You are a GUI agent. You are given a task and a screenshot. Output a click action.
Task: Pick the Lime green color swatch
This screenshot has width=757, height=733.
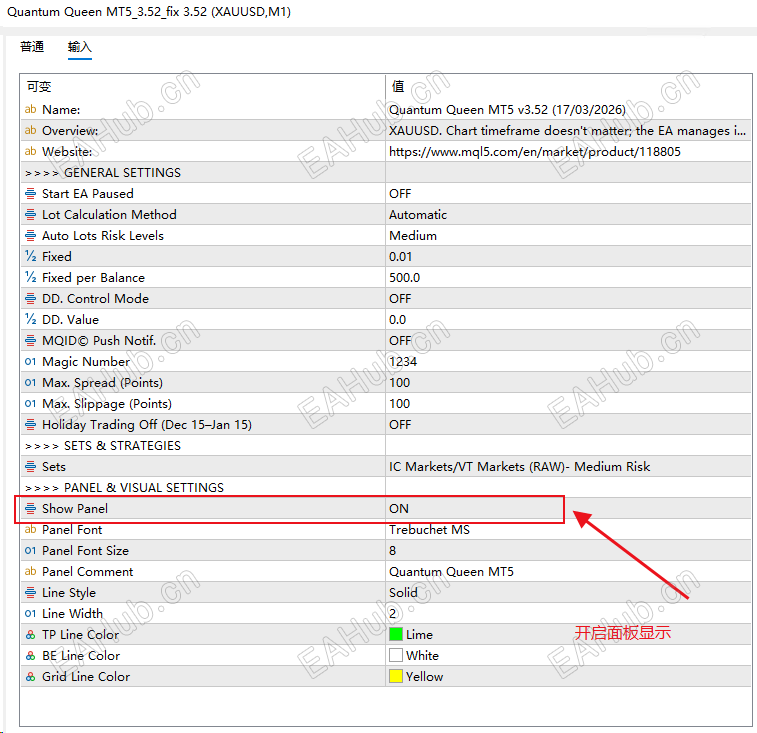pyautogui.click(x=396, y=634)
